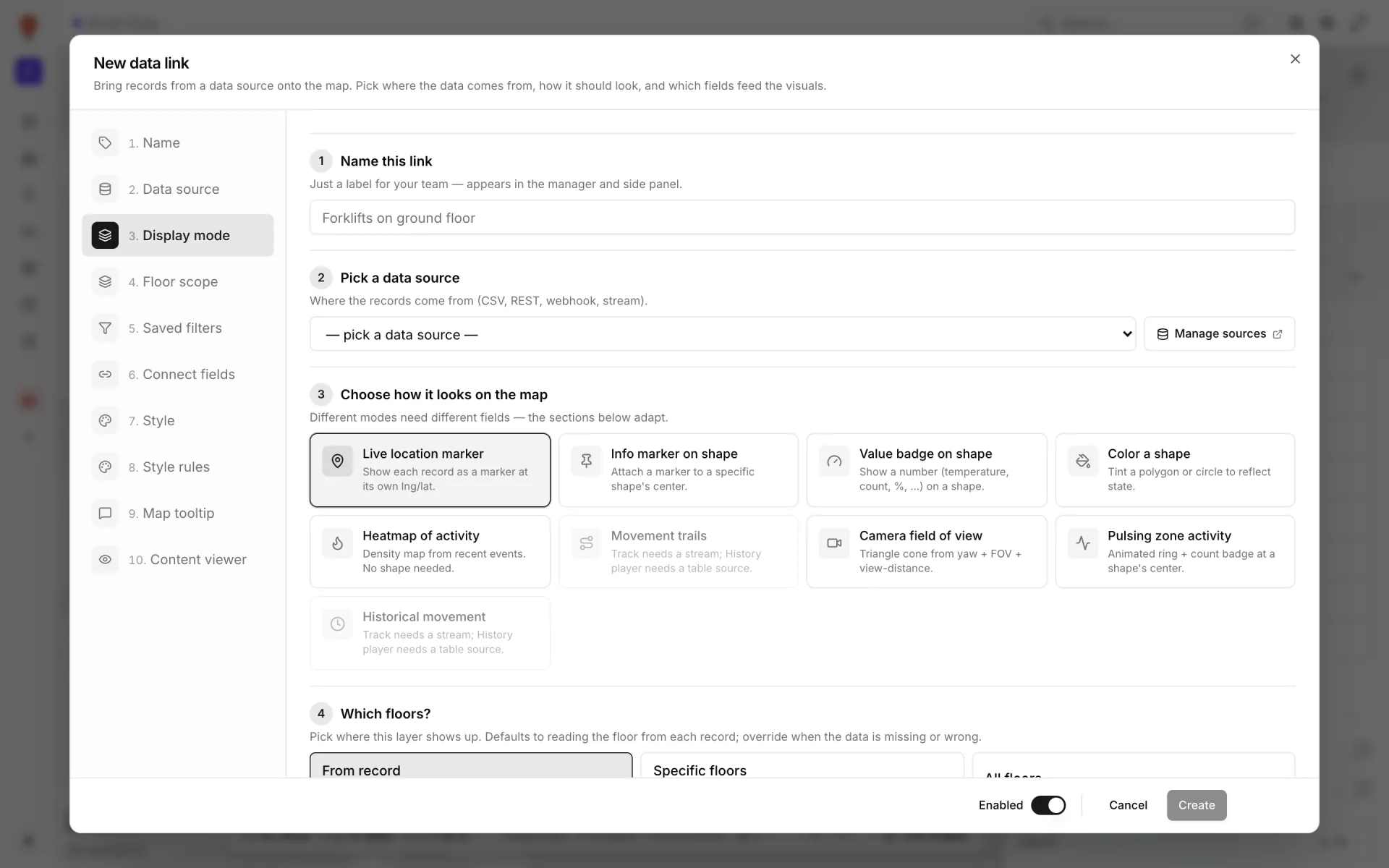The height and width of the screenshot is (868, 1389).
Task: Click the pulse icon in Pulsing zone activity card
Action: (1083, 542)
